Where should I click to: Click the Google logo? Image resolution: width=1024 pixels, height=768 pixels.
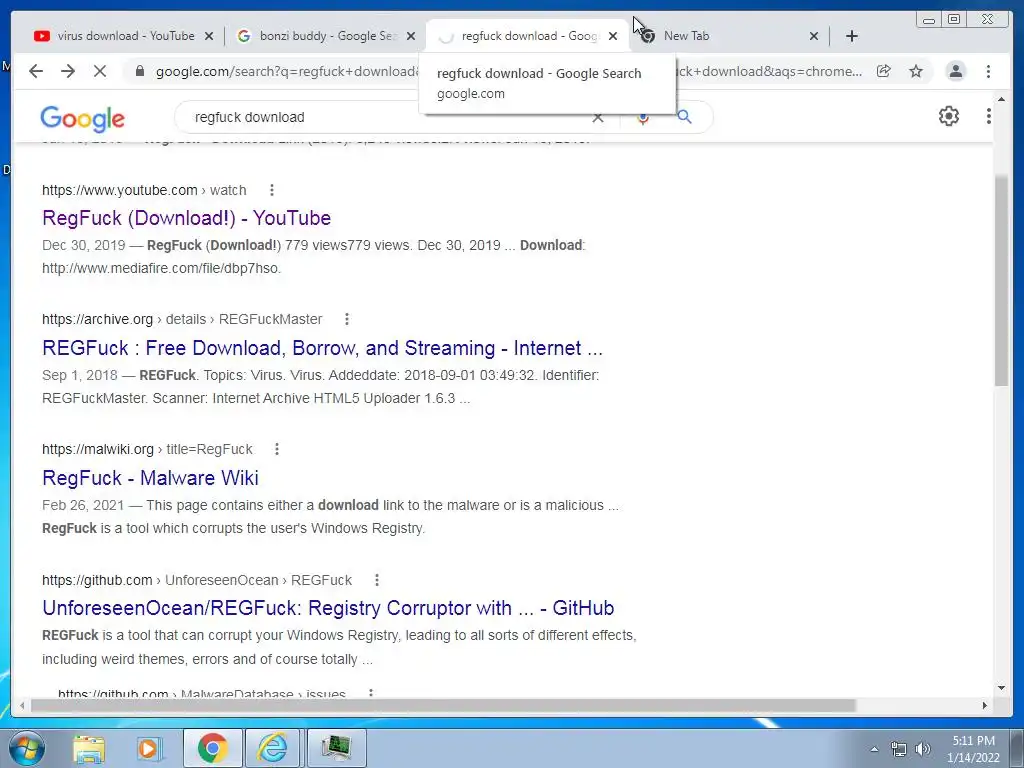[82, 118]
